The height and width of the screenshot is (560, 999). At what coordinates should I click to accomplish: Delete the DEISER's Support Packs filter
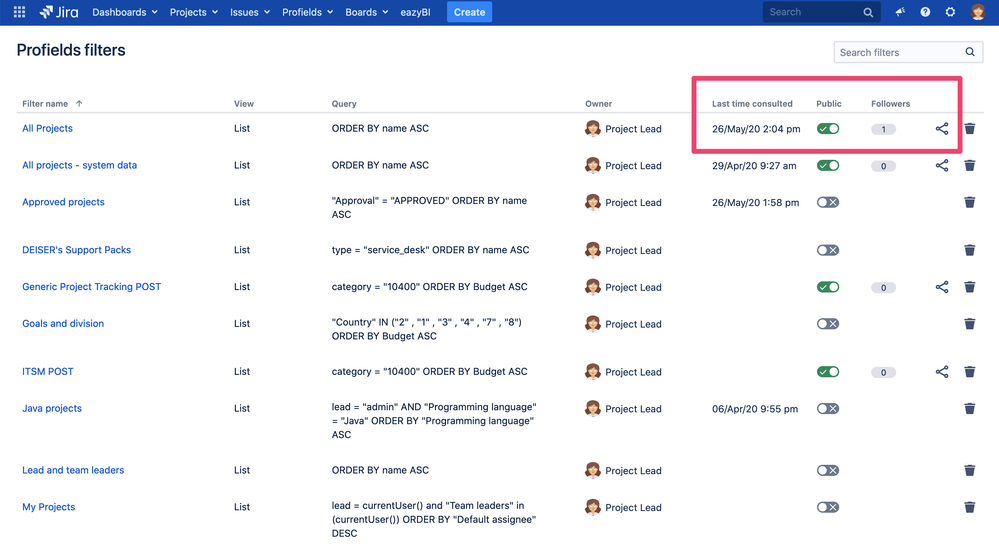pyautogui.click(x=970, y=250)
